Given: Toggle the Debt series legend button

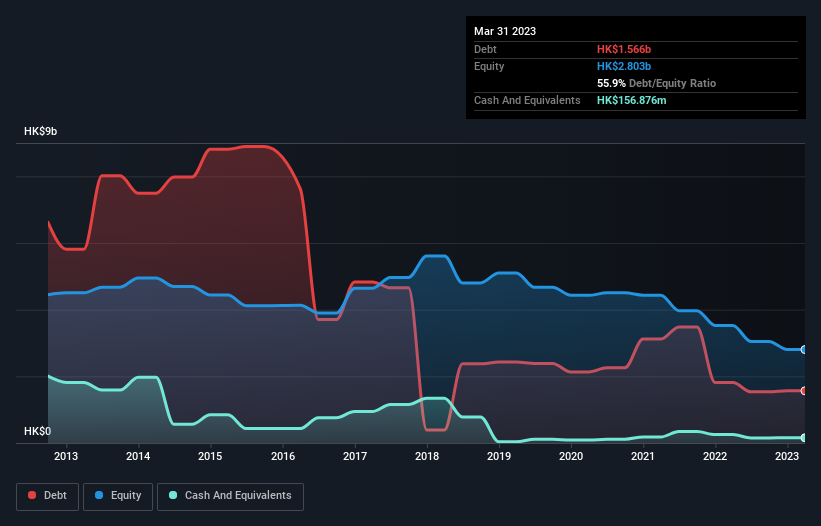Looking at the screenshot, I should point(48,496).
